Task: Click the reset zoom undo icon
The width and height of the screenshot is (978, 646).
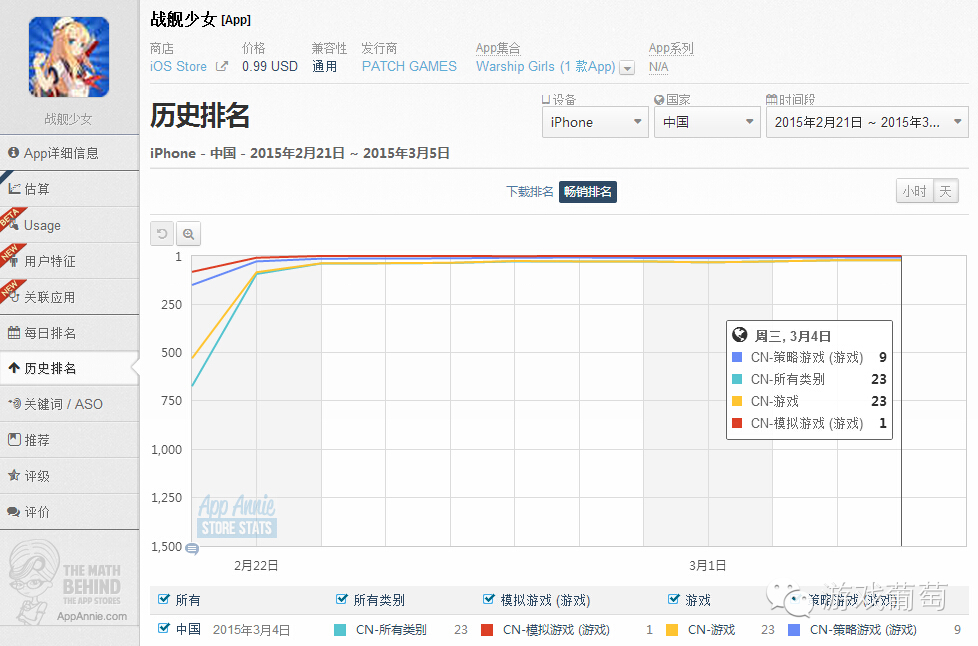Action: pyautogui.click(x=162, y=234)
